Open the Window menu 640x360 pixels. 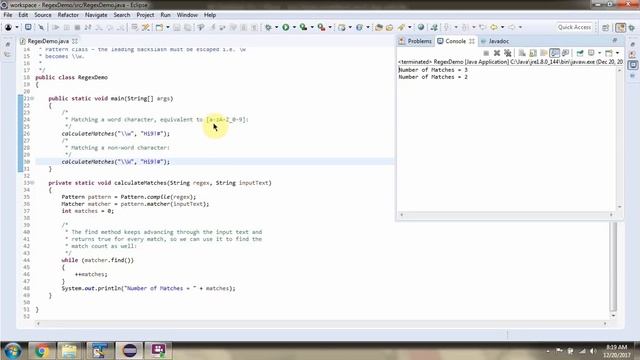coord(187,15)
